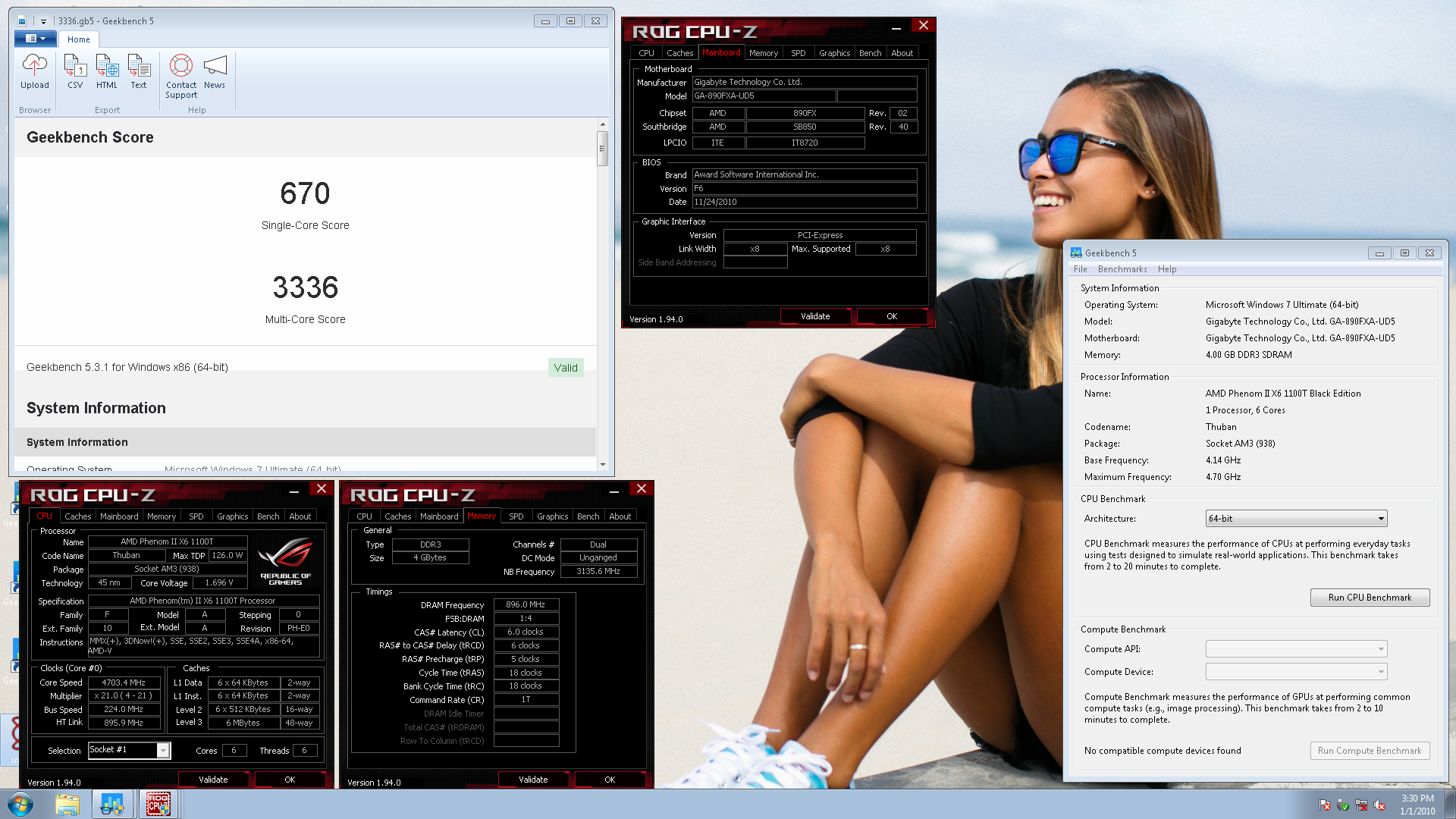Click DRAM Frequency 896.0 MHz value

point(526,605)
